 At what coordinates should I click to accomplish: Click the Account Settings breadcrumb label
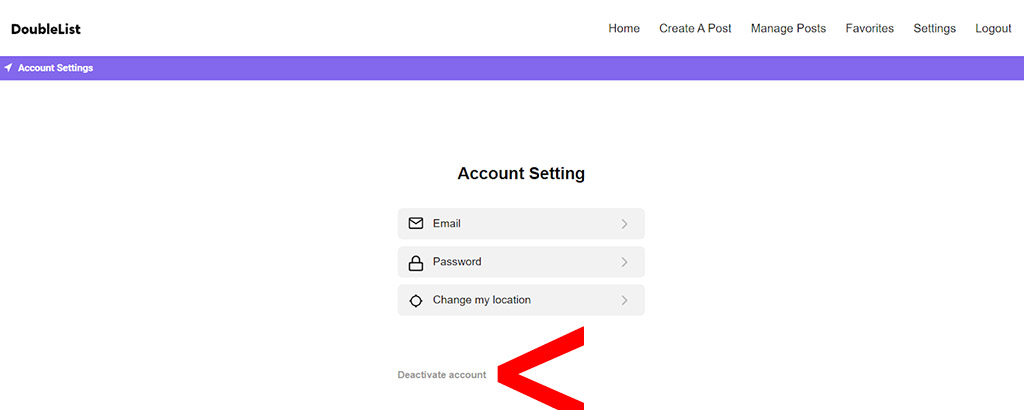coord(56,68)
